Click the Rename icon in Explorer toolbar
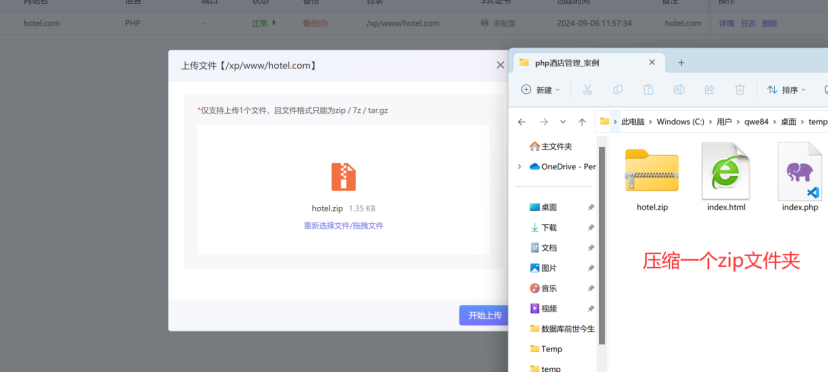The width and height of the screenshot is (828, 372). point(679,90)
